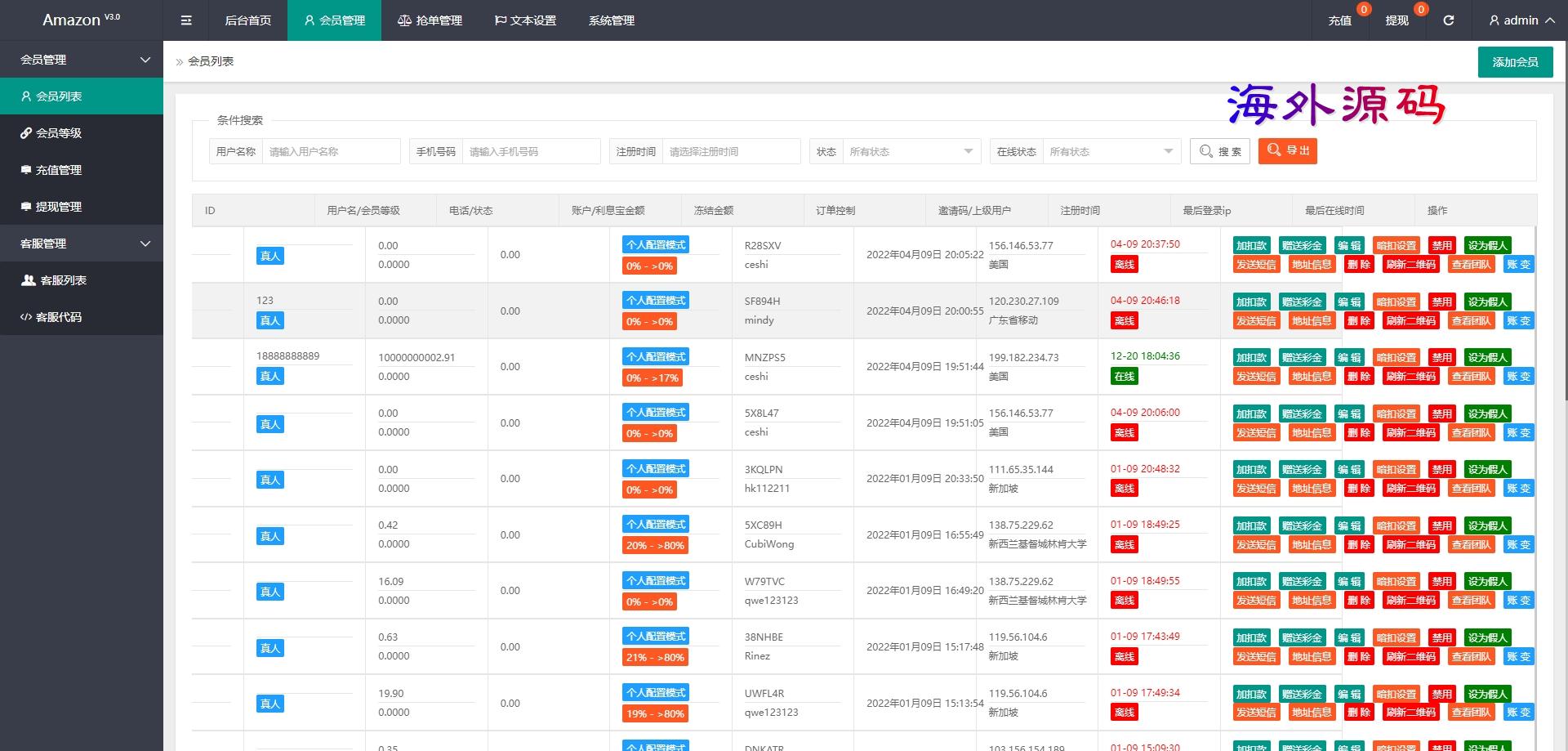Click the 20% - >80% order control tag

pyautogui.click(x=655, y=545)
